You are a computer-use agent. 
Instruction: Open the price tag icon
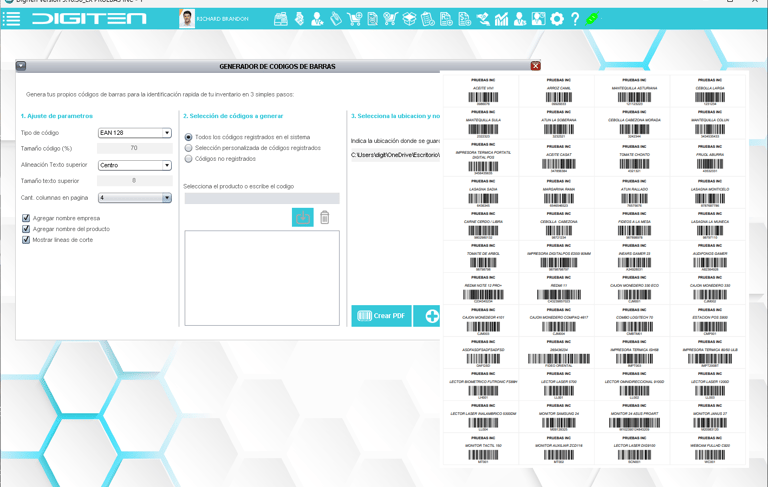[x=336, y=19]
